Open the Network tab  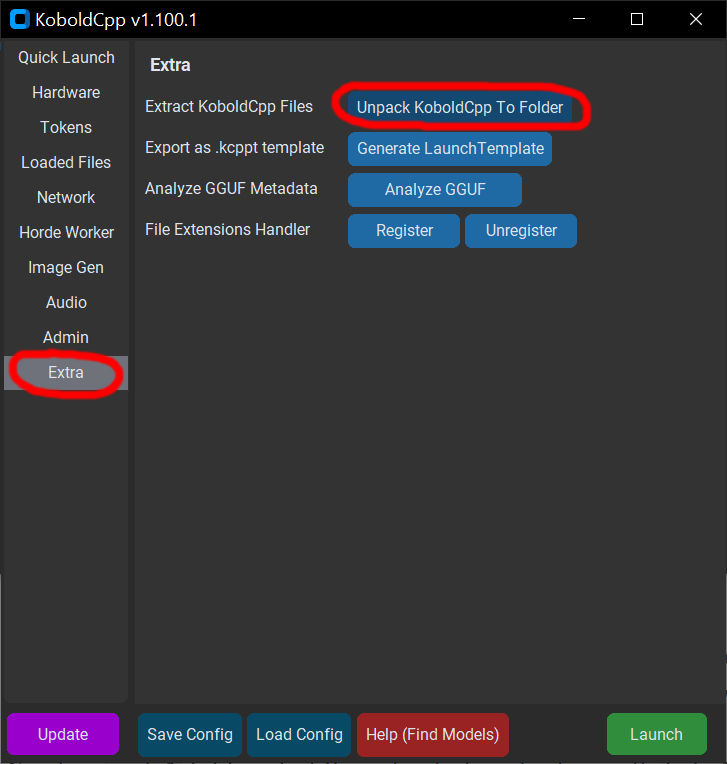tap(66, 198)
